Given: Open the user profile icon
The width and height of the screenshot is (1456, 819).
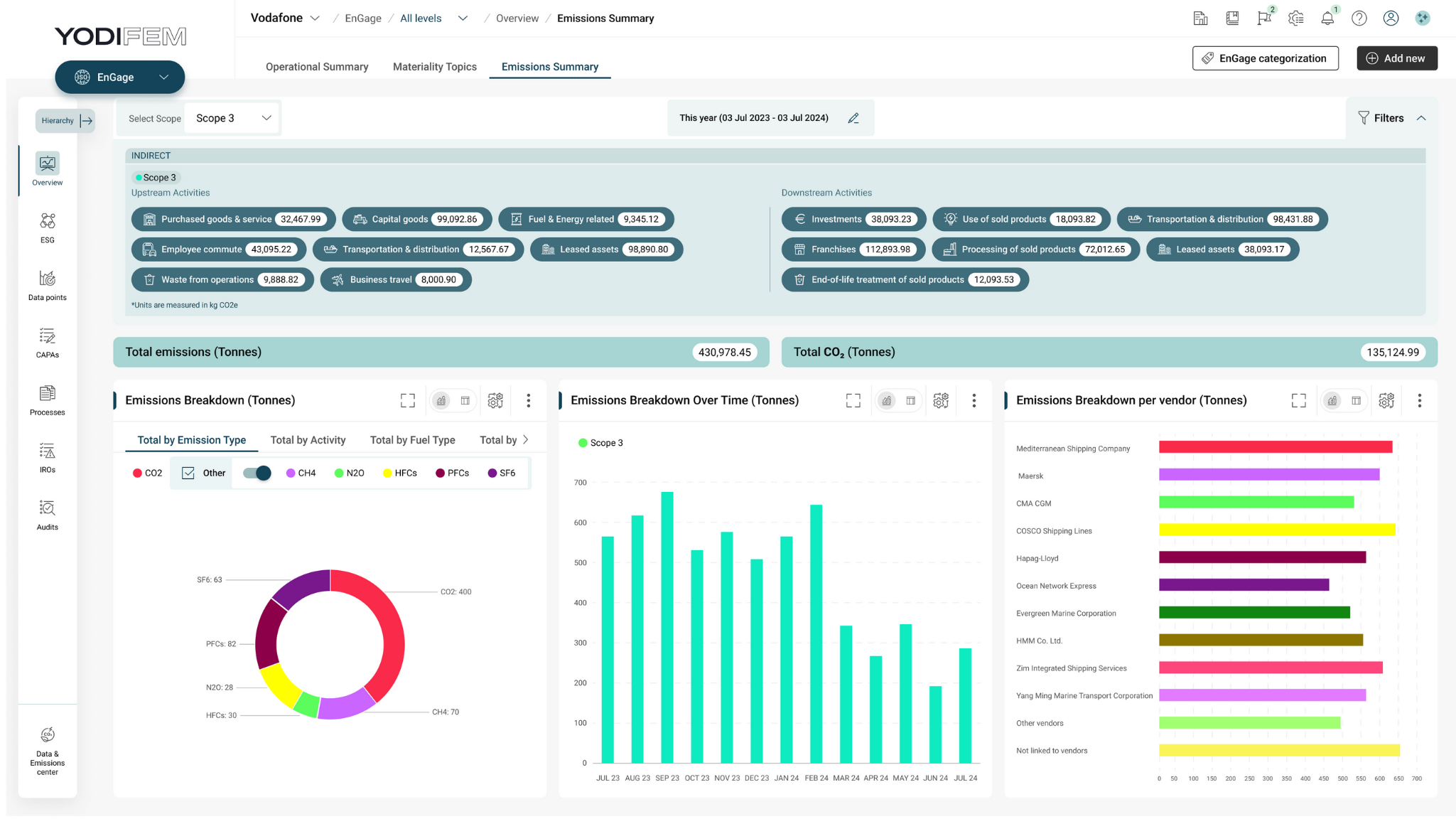Looking at the screenshot, I should (1391, 18).
